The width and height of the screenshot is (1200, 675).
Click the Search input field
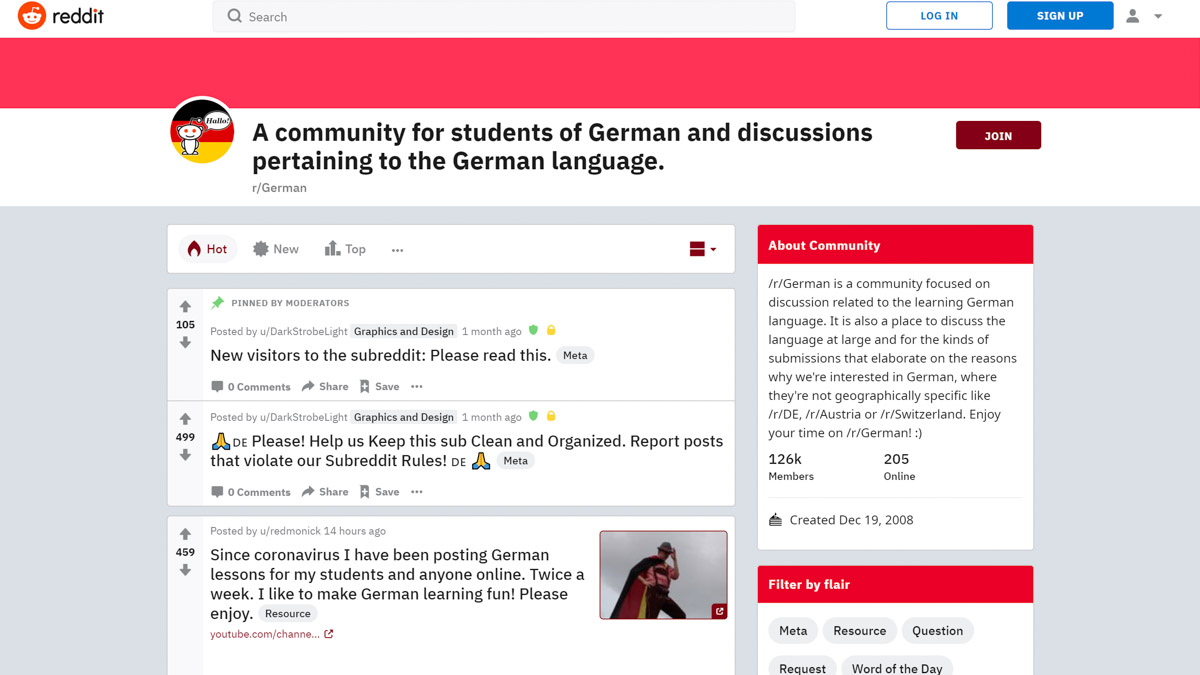tap(504, 16)
